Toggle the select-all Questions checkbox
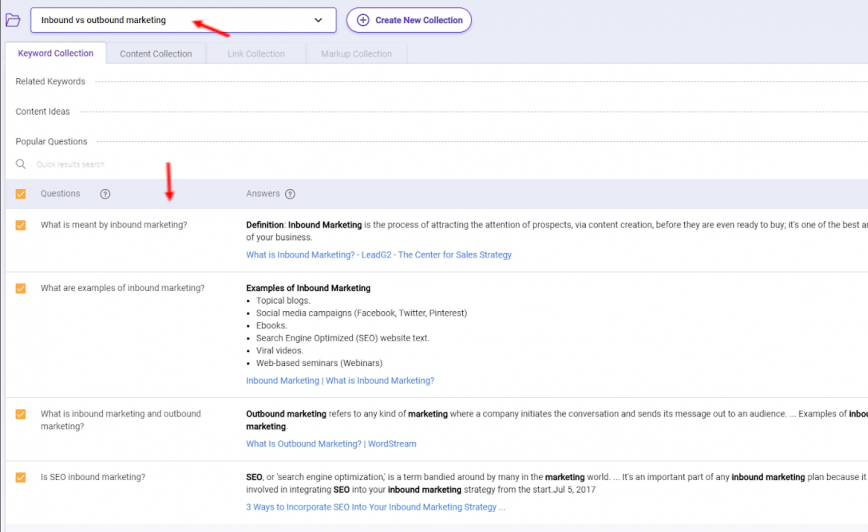The image size is (868, 532). tap(20, 194)
